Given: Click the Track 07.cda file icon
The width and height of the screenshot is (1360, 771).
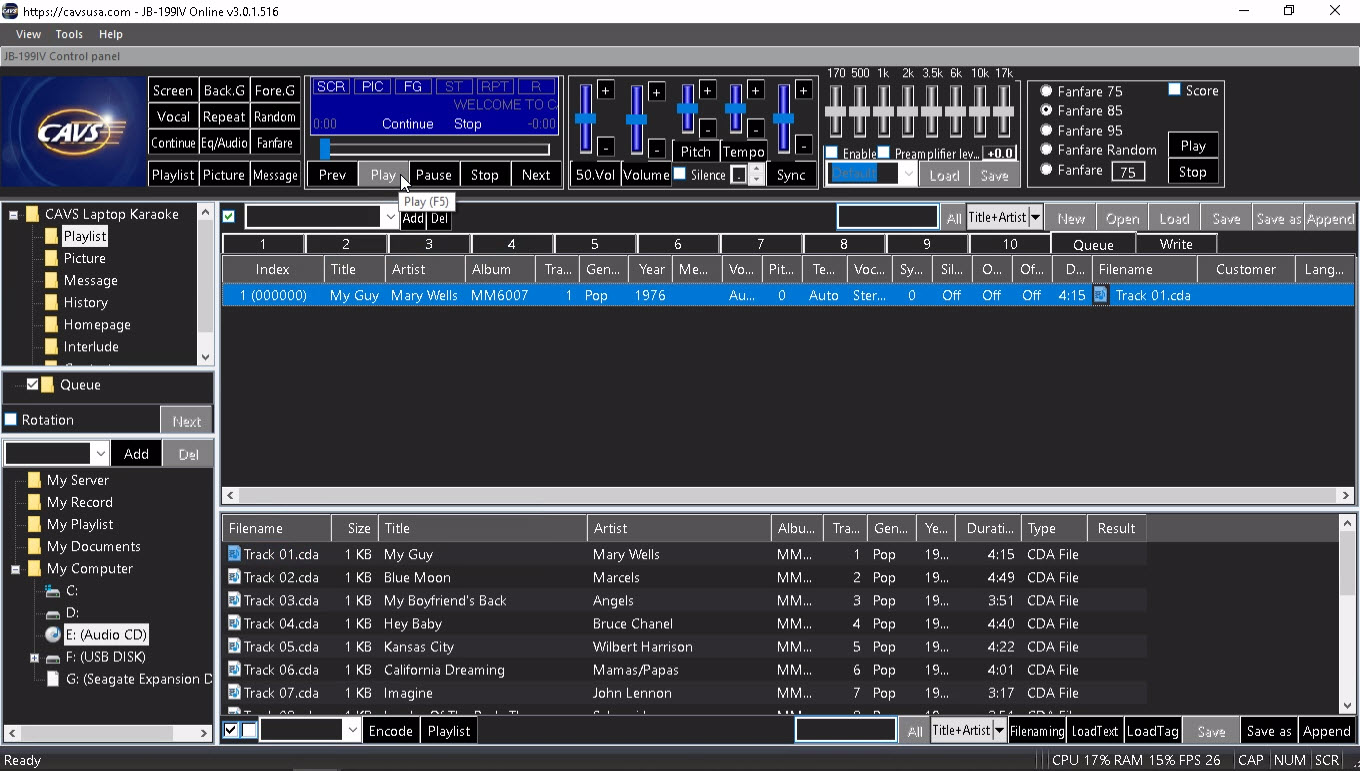Looking at the screenshot, I should [x=234, y=692].
